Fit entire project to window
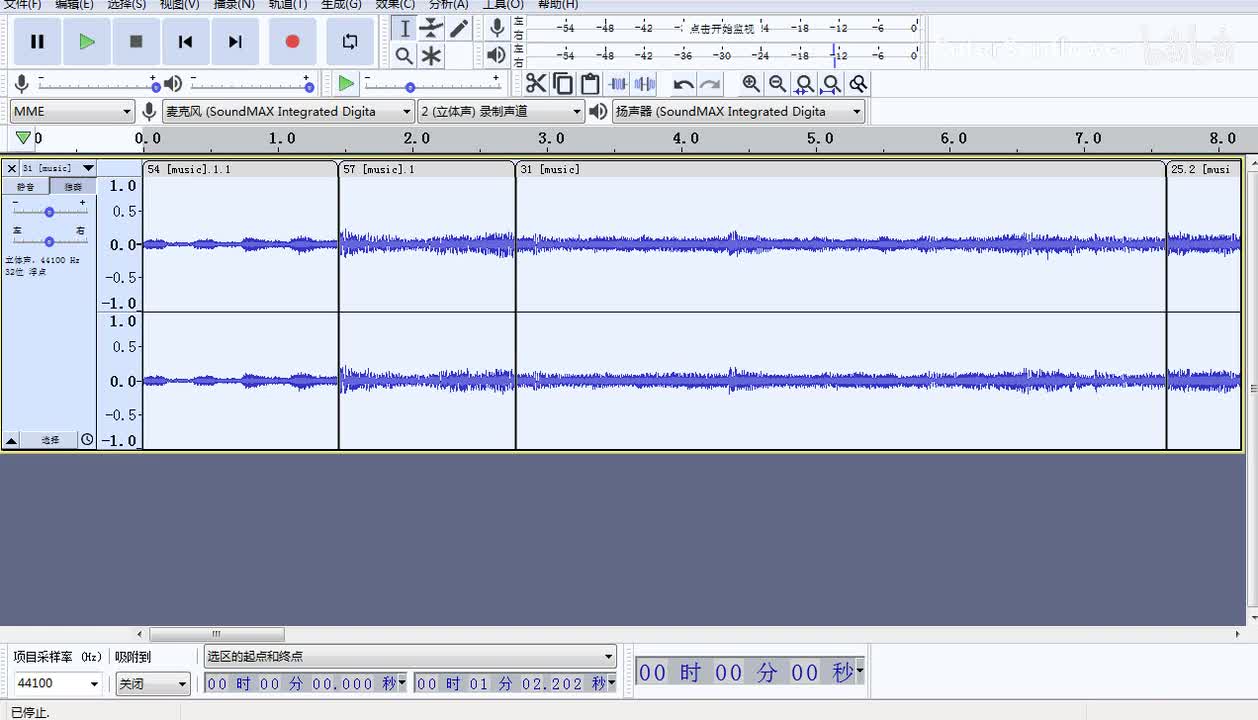Viewport: 1258px width, 720px height. point(830,84)
